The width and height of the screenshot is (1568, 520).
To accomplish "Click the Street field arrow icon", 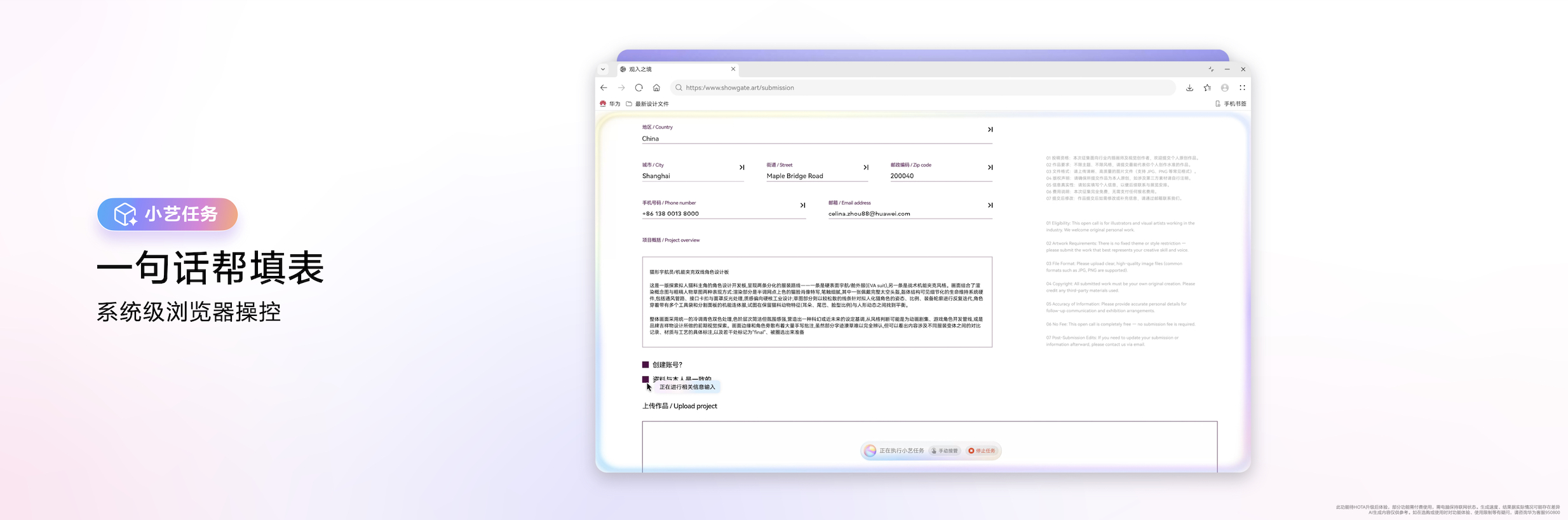I will (x=865, y=167).
